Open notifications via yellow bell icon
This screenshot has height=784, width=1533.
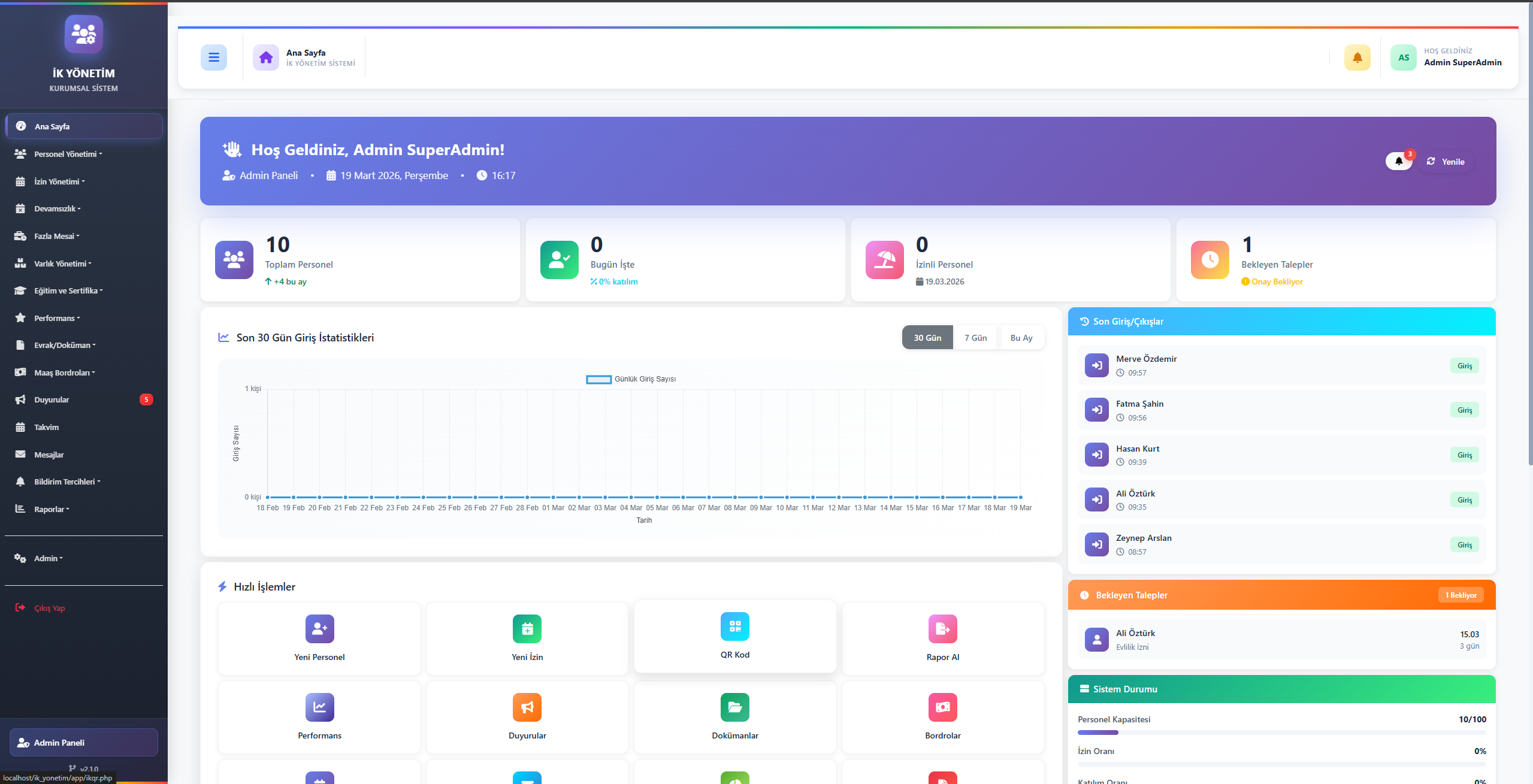(x=1357, y=57)
